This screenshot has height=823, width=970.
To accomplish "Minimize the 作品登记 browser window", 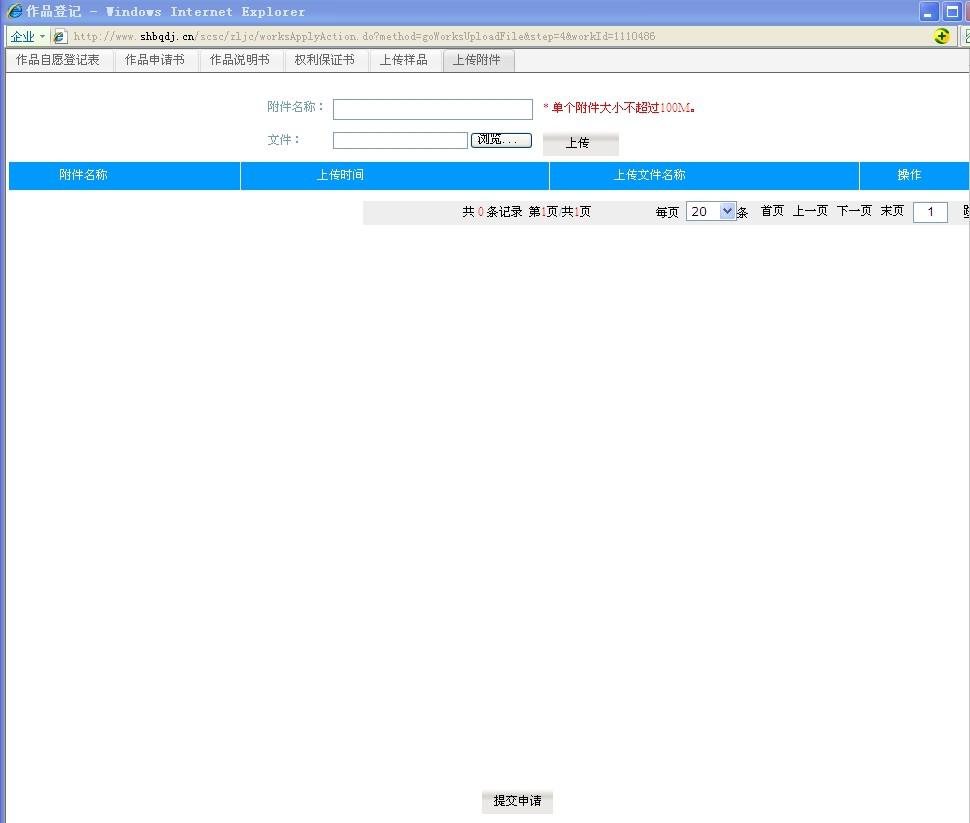I will coord(929,12).
